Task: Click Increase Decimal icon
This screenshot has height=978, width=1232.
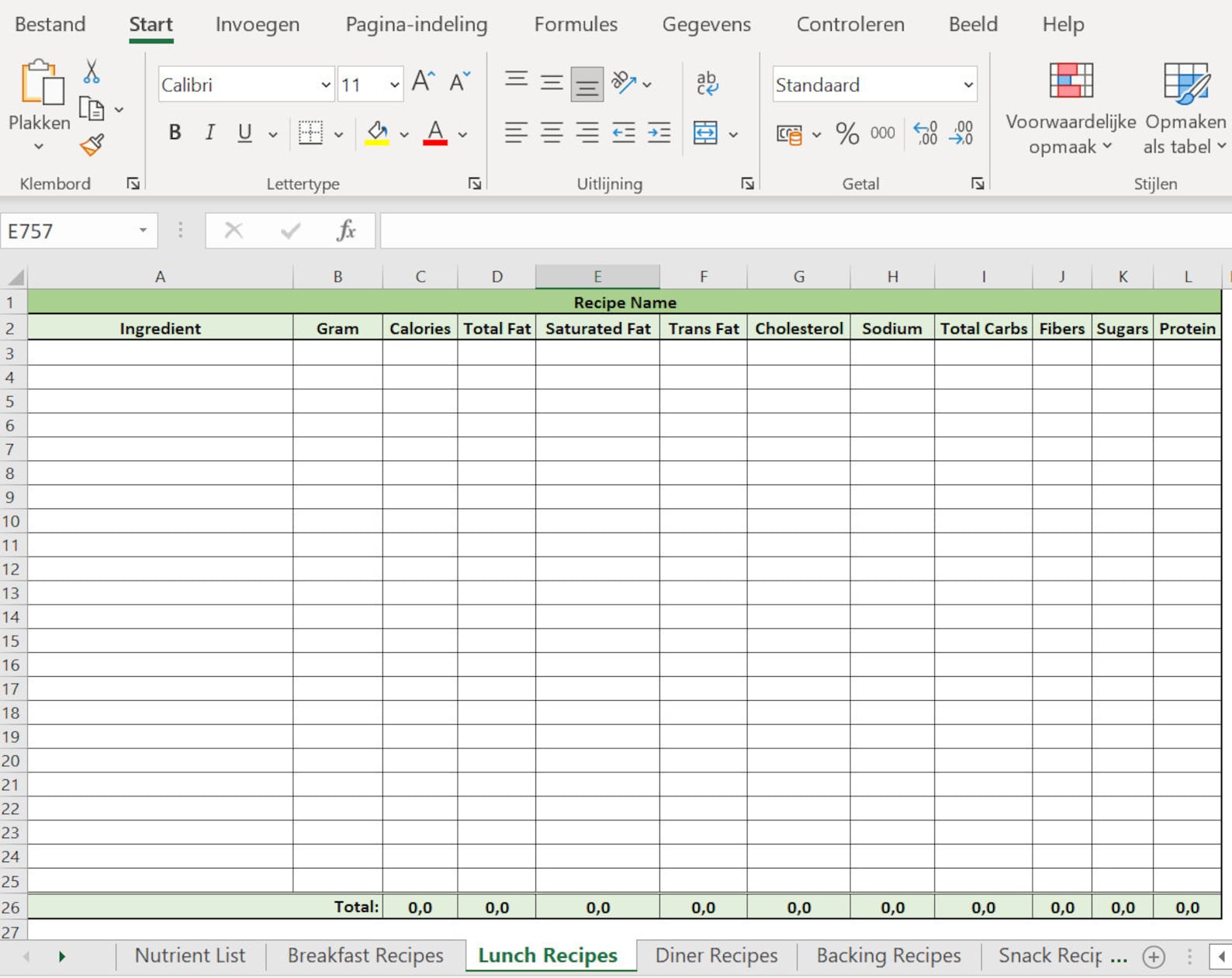Action: pos(926,134)
